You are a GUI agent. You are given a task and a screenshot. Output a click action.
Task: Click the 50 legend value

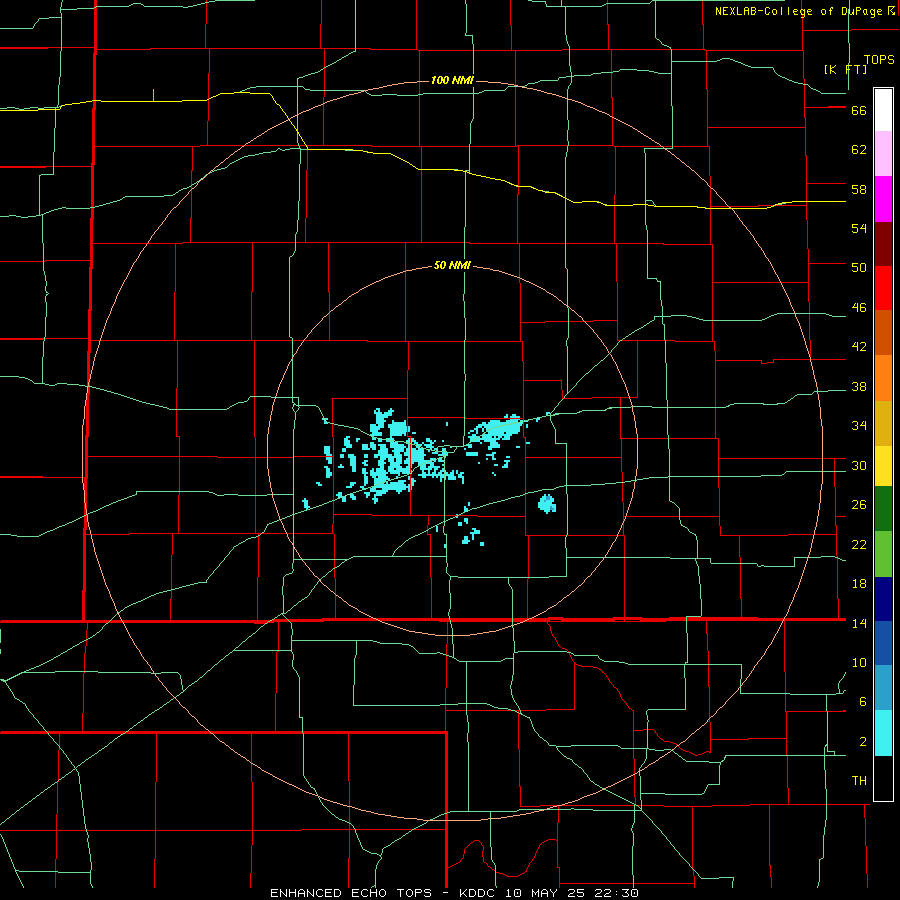click(859, 267)
